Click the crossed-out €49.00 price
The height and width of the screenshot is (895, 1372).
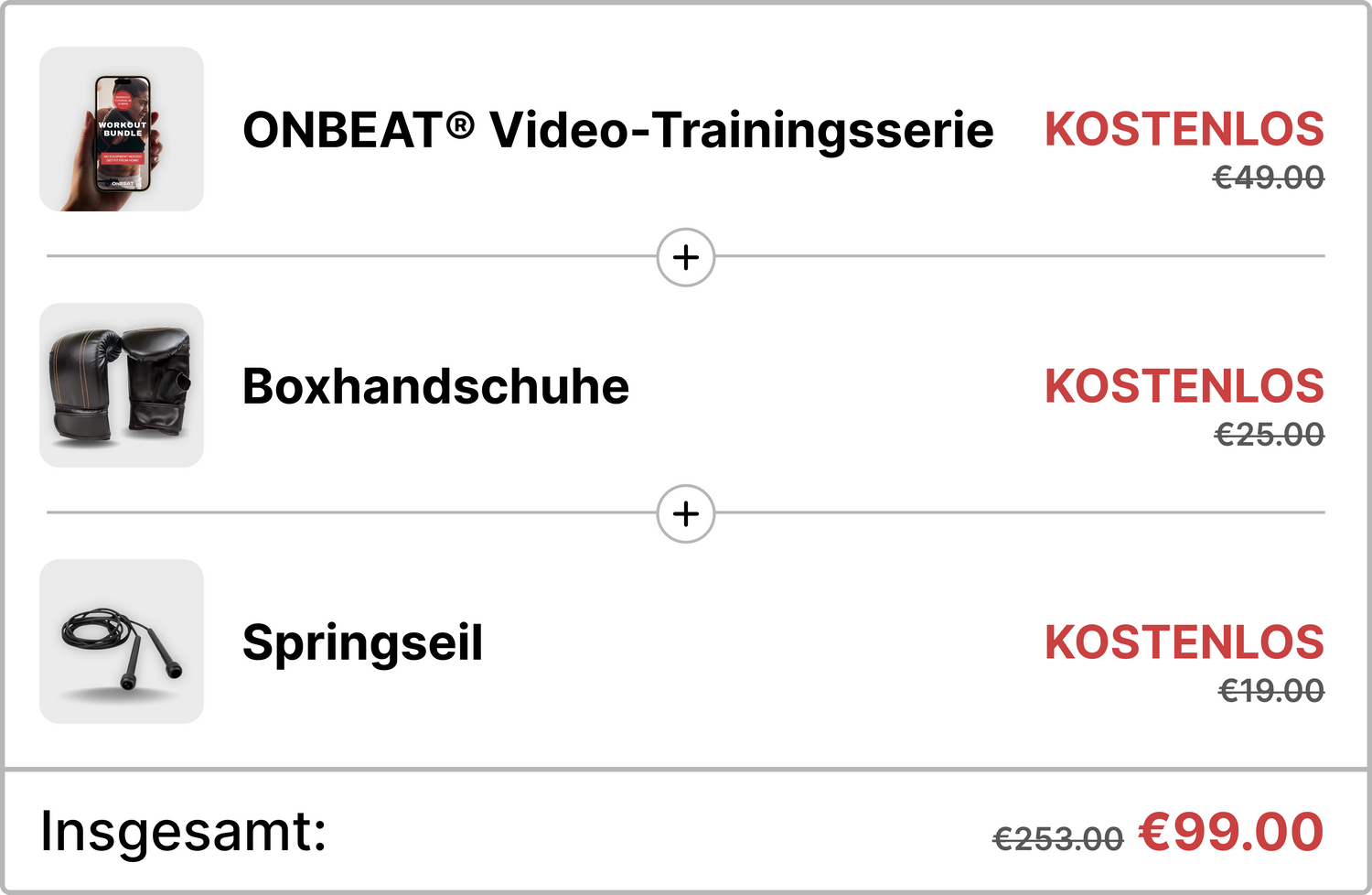[x=1268, y=178]
